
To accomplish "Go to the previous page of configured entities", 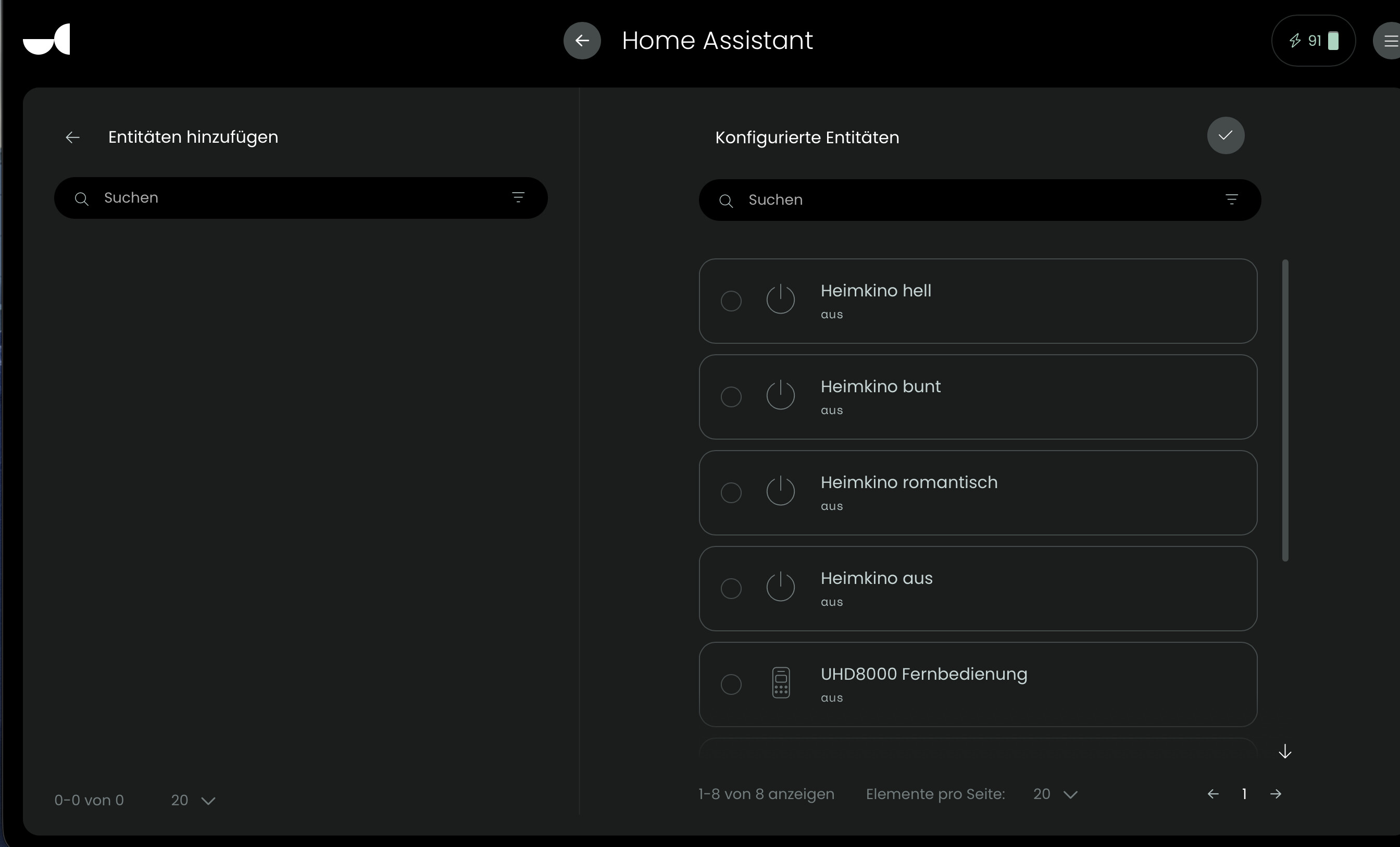I will tap(1212, 794).
